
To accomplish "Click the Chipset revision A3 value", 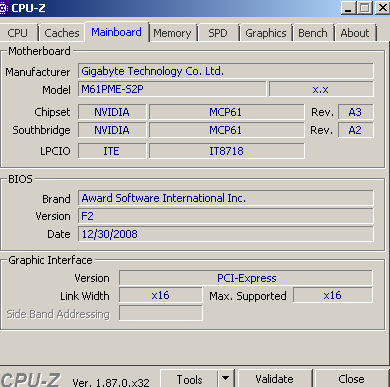I will pos(356,112).
